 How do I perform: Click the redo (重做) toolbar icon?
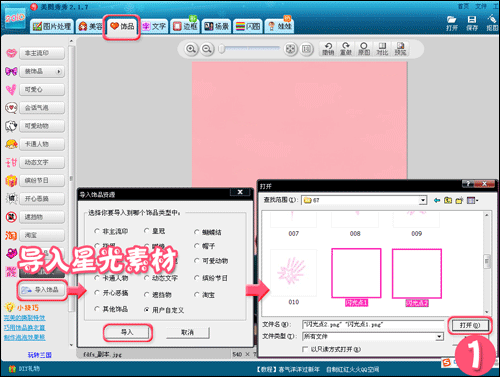(x=346, y=49)
